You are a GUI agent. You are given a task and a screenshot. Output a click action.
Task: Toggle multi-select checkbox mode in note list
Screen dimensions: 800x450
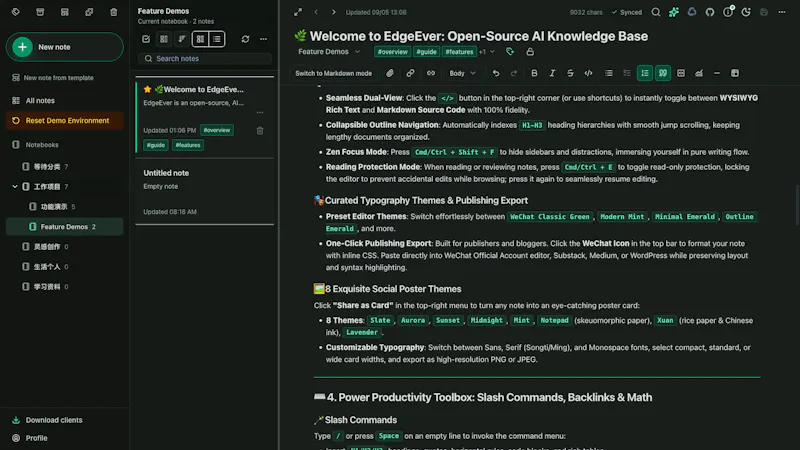(x=146, y=39)
